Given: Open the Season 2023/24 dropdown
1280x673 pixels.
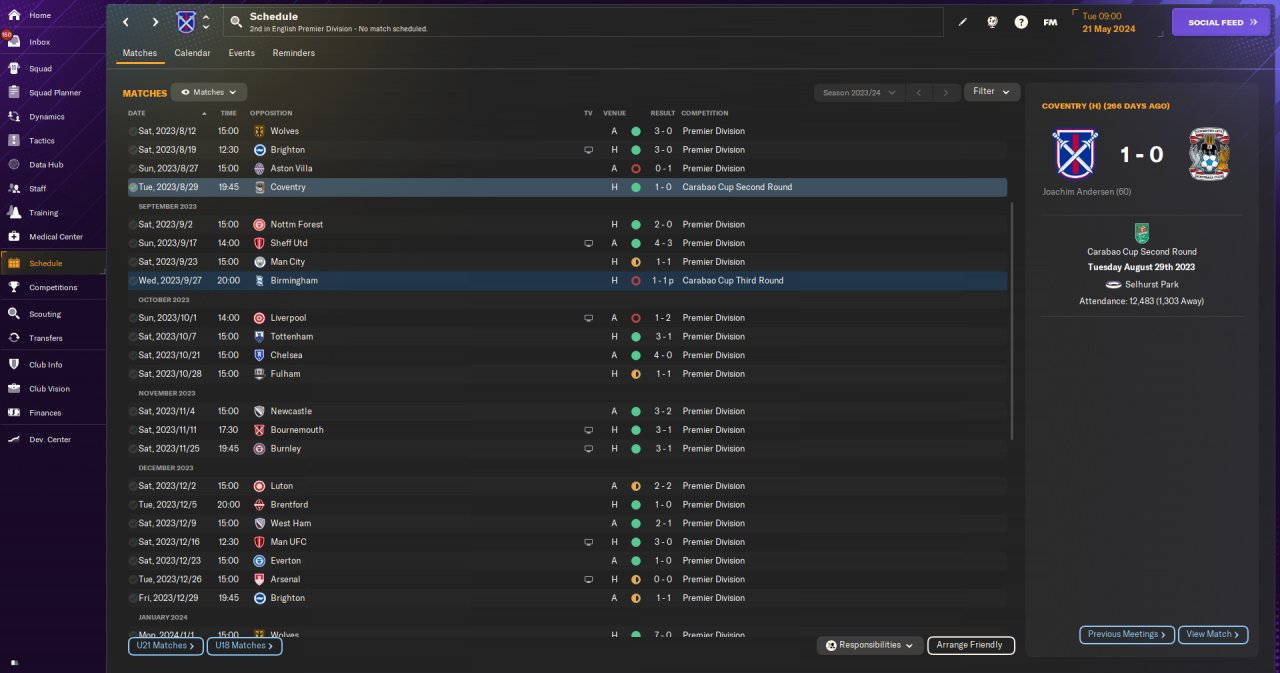Looking at the screenshot, I should (x=858, y=92).
